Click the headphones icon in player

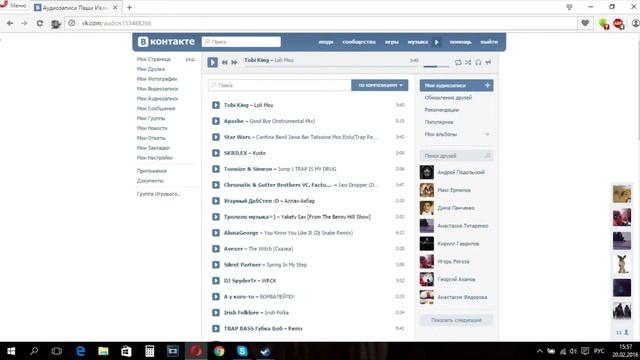point(478,62)
